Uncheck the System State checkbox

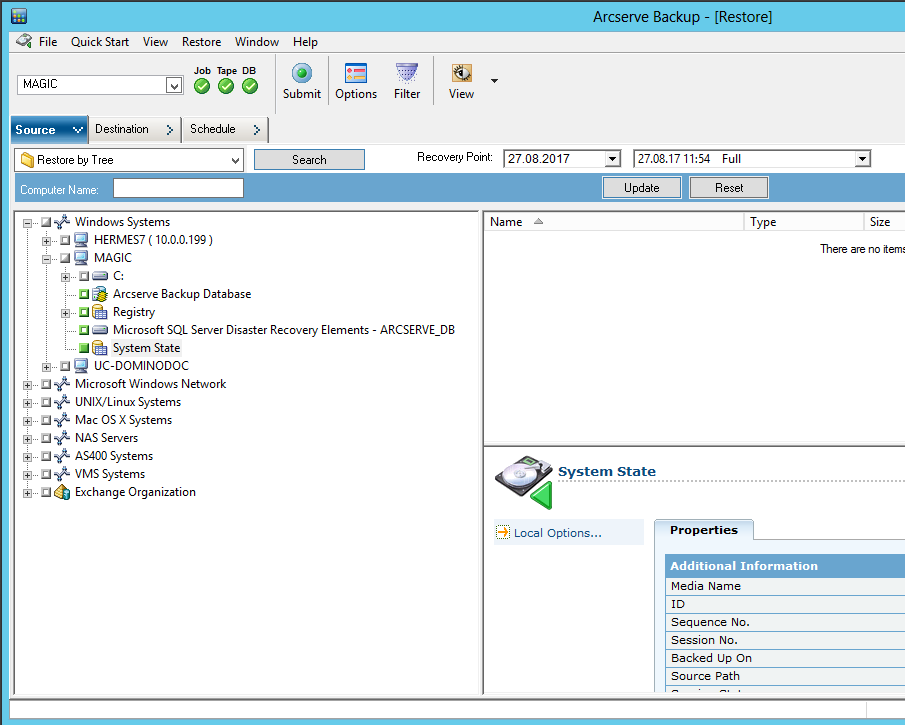click(x=84, y=348)
